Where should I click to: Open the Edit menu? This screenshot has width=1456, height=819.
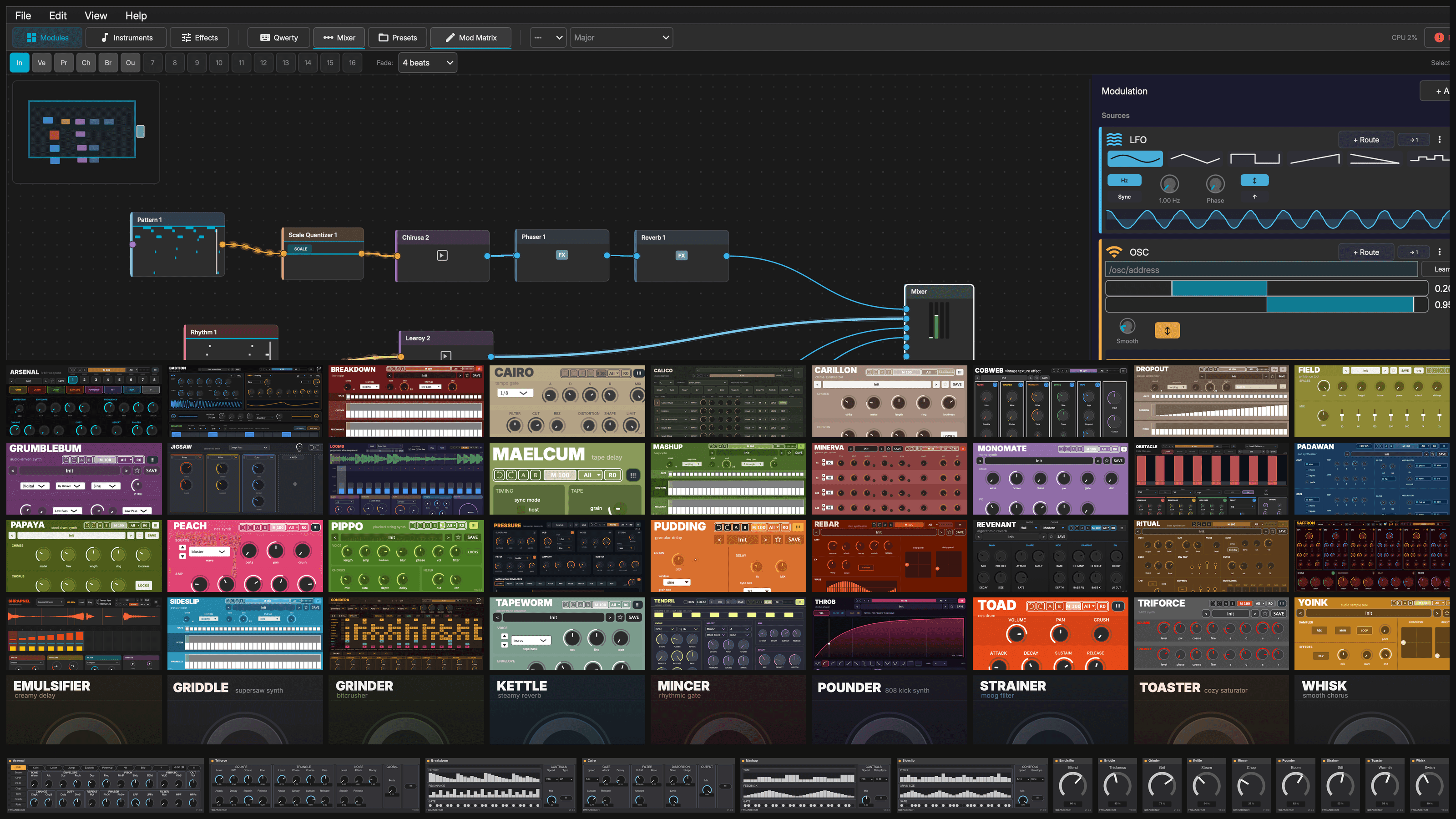[x=58, y=15]
